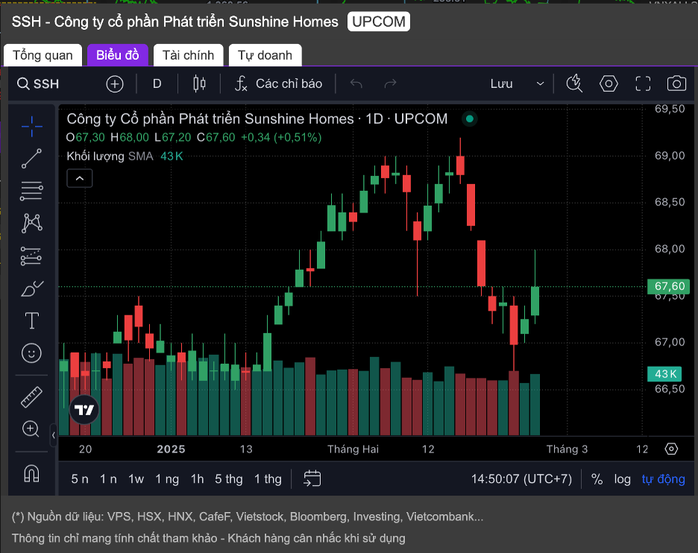This screenshot has width=698, height=553.
Task: Click the TradingView logo
Action: click(x=84, y=409)
